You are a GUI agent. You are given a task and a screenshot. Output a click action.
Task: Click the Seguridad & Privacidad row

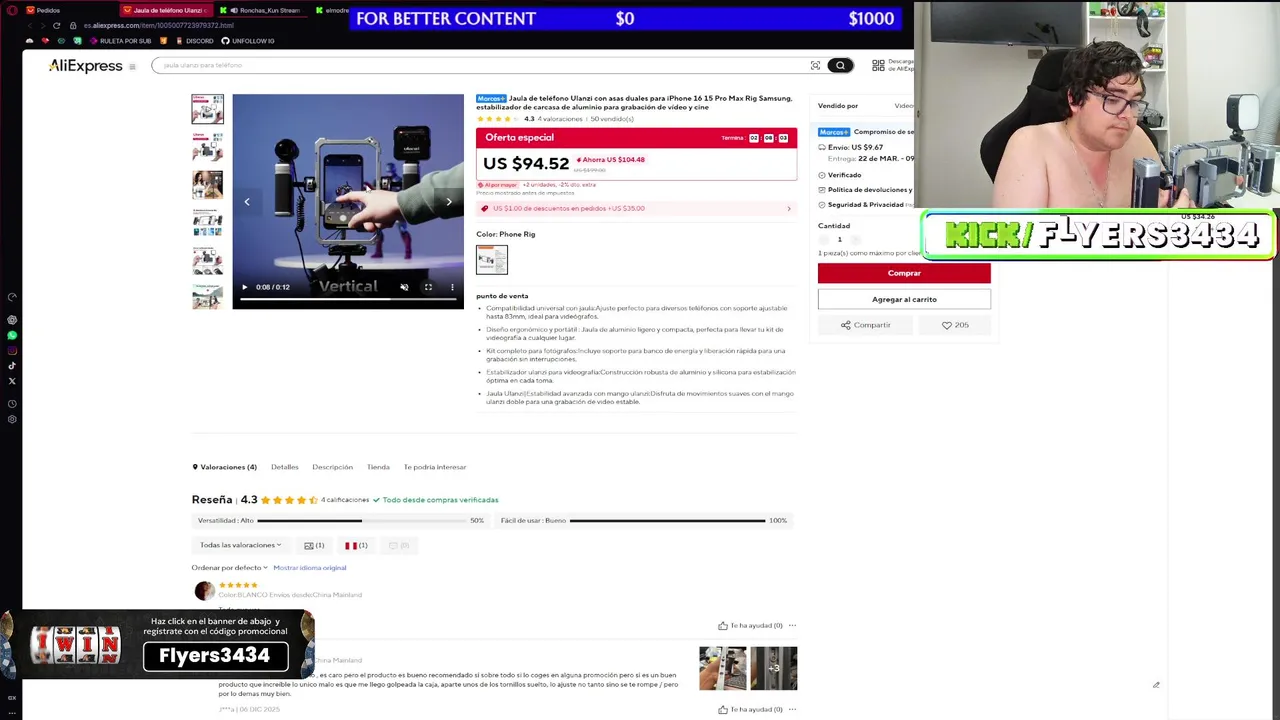coord(865,204)
